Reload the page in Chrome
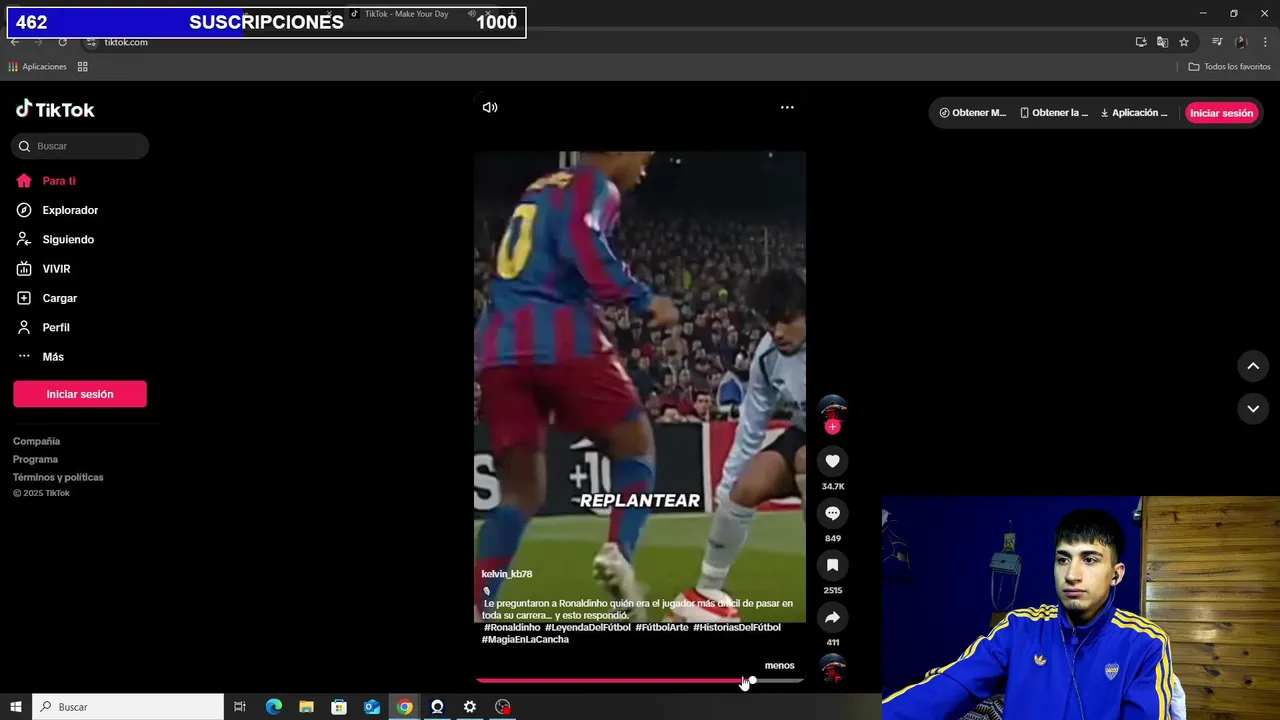The image size is (1280, 720). (x=62, y=42)
